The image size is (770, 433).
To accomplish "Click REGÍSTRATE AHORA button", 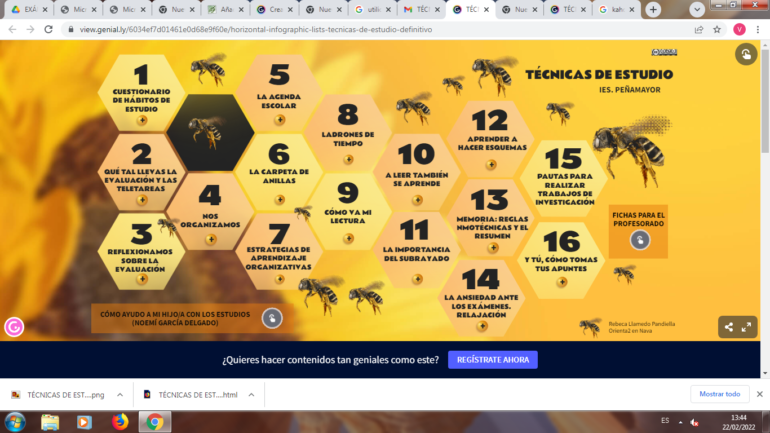I will pos(493,360).
